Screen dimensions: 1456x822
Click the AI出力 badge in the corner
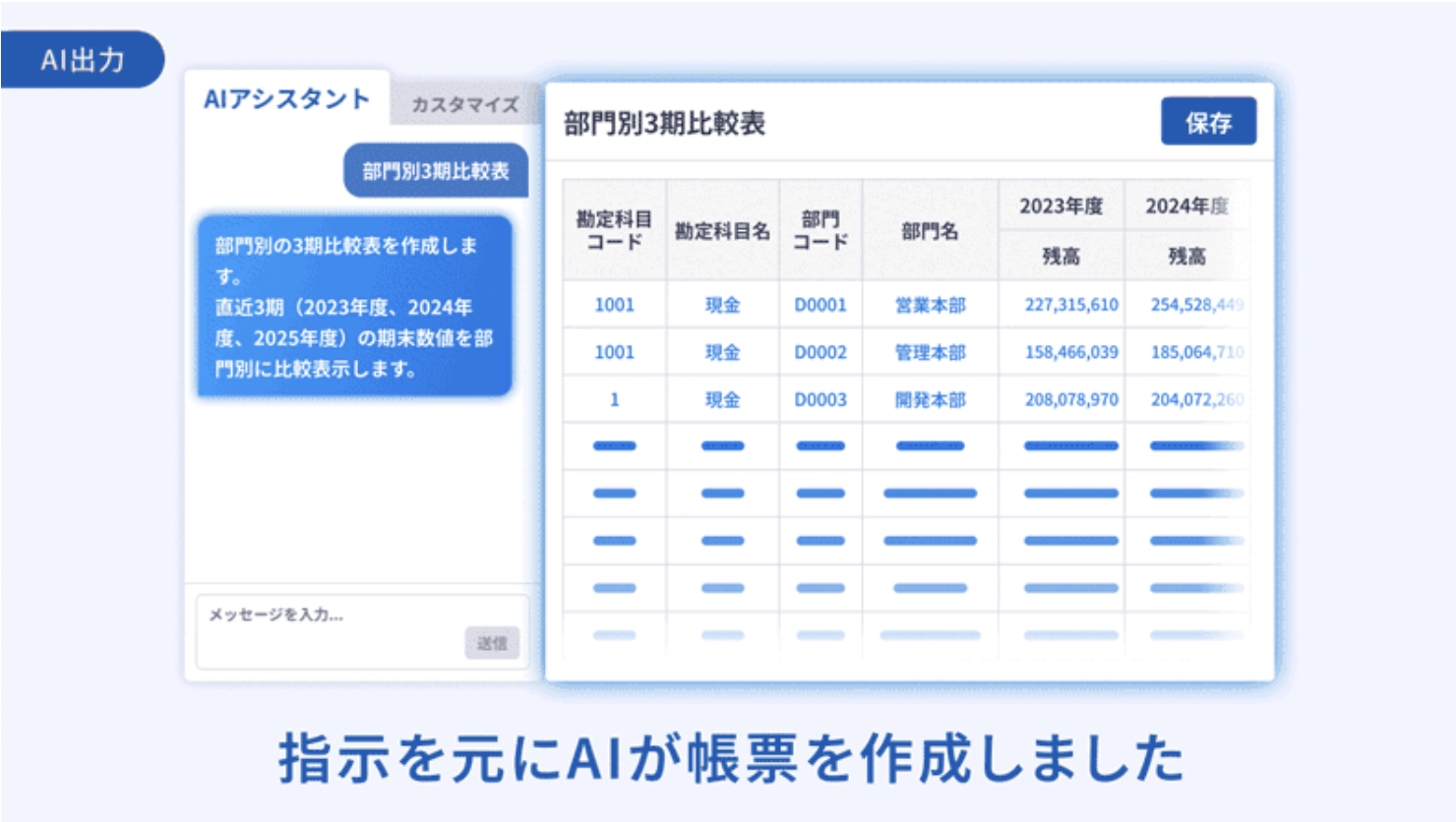click(82, 59)
